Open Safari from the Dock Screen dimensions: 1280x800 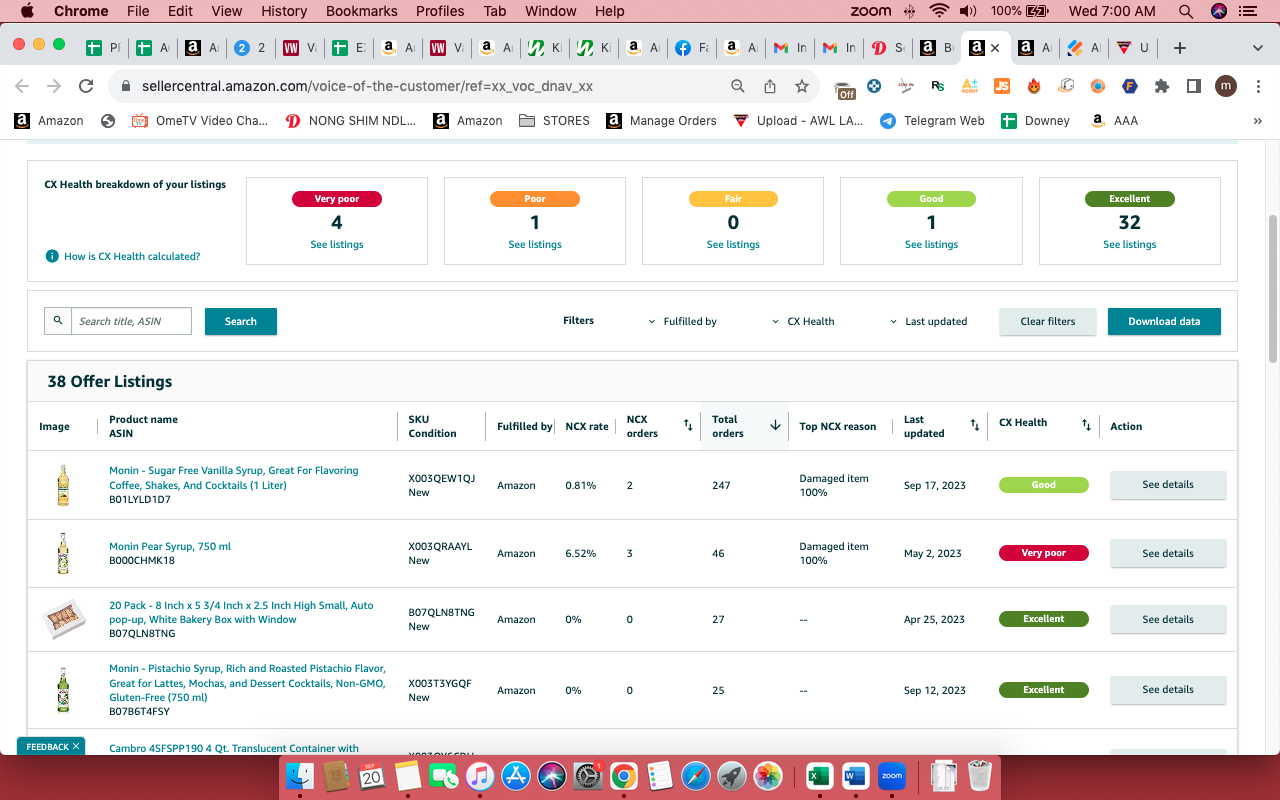[x=695, y=776]
